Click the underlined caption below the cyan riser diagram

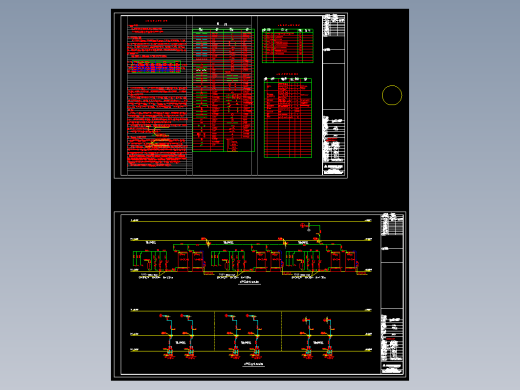point(254,364)
